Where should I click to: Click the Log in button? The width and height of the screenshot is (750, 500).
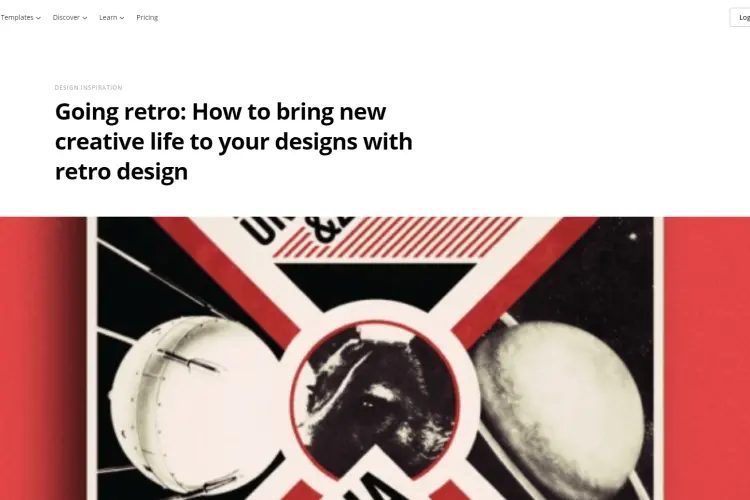tap(740, 17)
